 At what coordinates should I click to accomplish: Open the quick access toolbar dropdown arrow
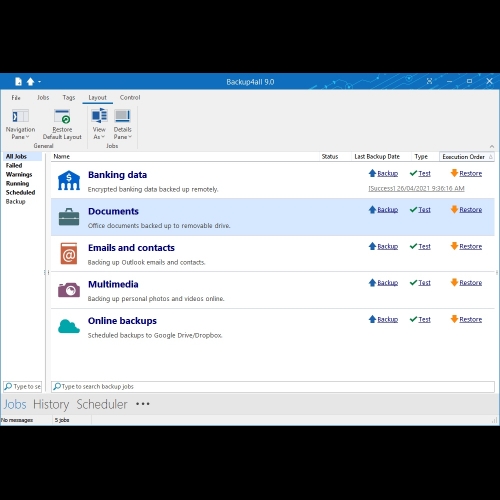point(39,82)
